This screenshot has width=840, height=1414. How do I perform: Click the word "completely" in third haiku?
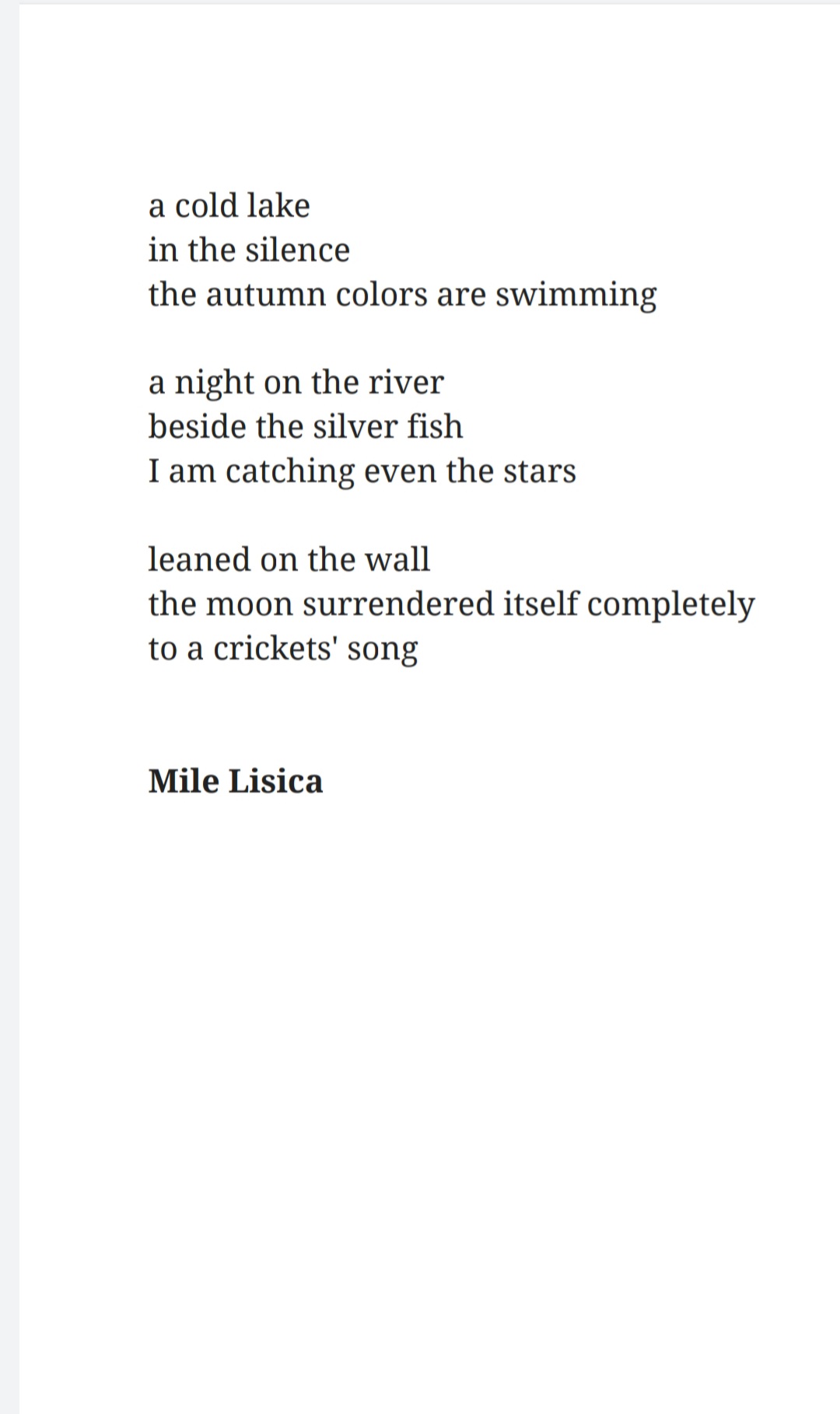[670, 604]
